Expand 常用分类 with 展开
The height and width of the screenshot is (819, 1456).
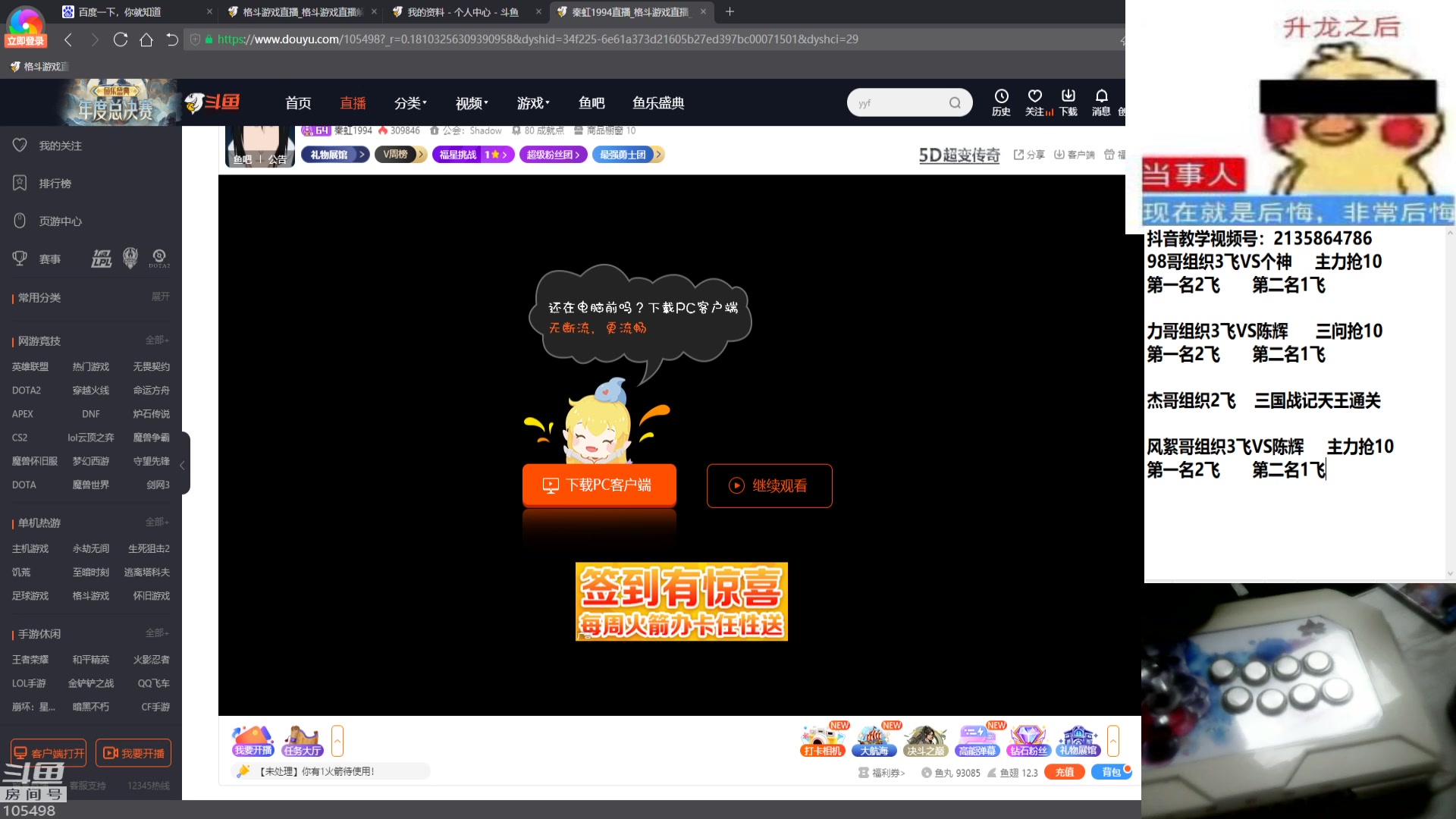(x=160, y=297)
